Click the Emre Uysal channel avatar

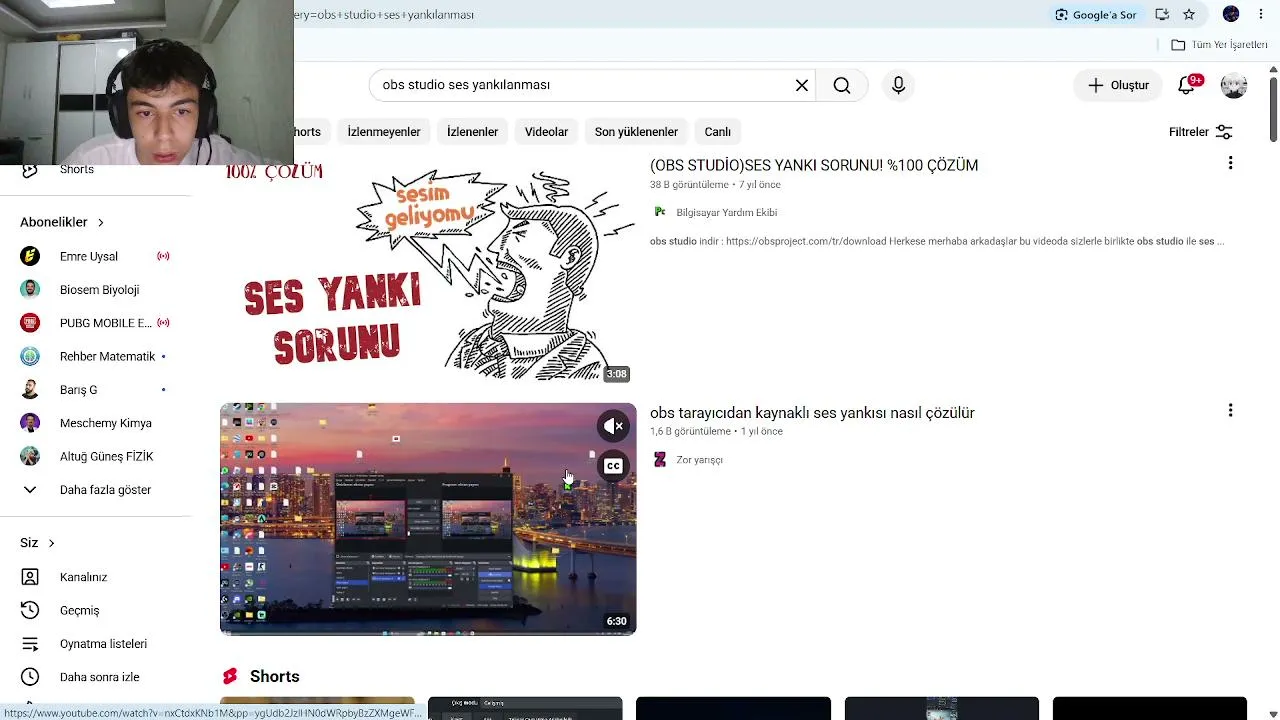(30, 256)
